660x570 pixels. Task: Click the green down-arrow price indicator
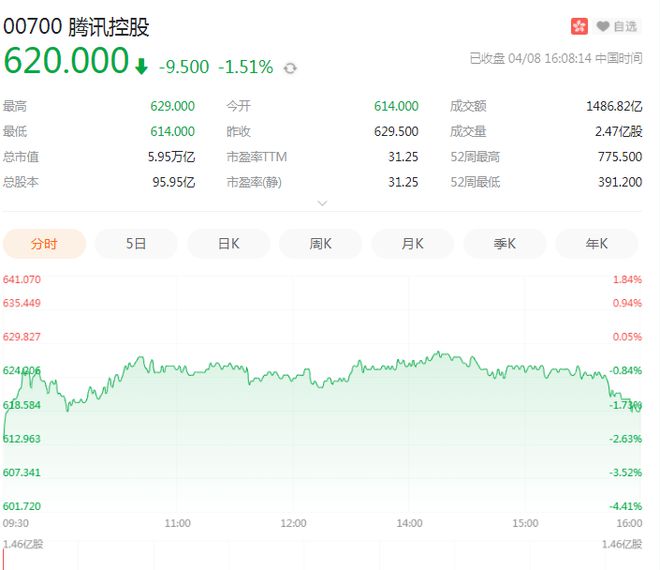[x=142, y=67]
